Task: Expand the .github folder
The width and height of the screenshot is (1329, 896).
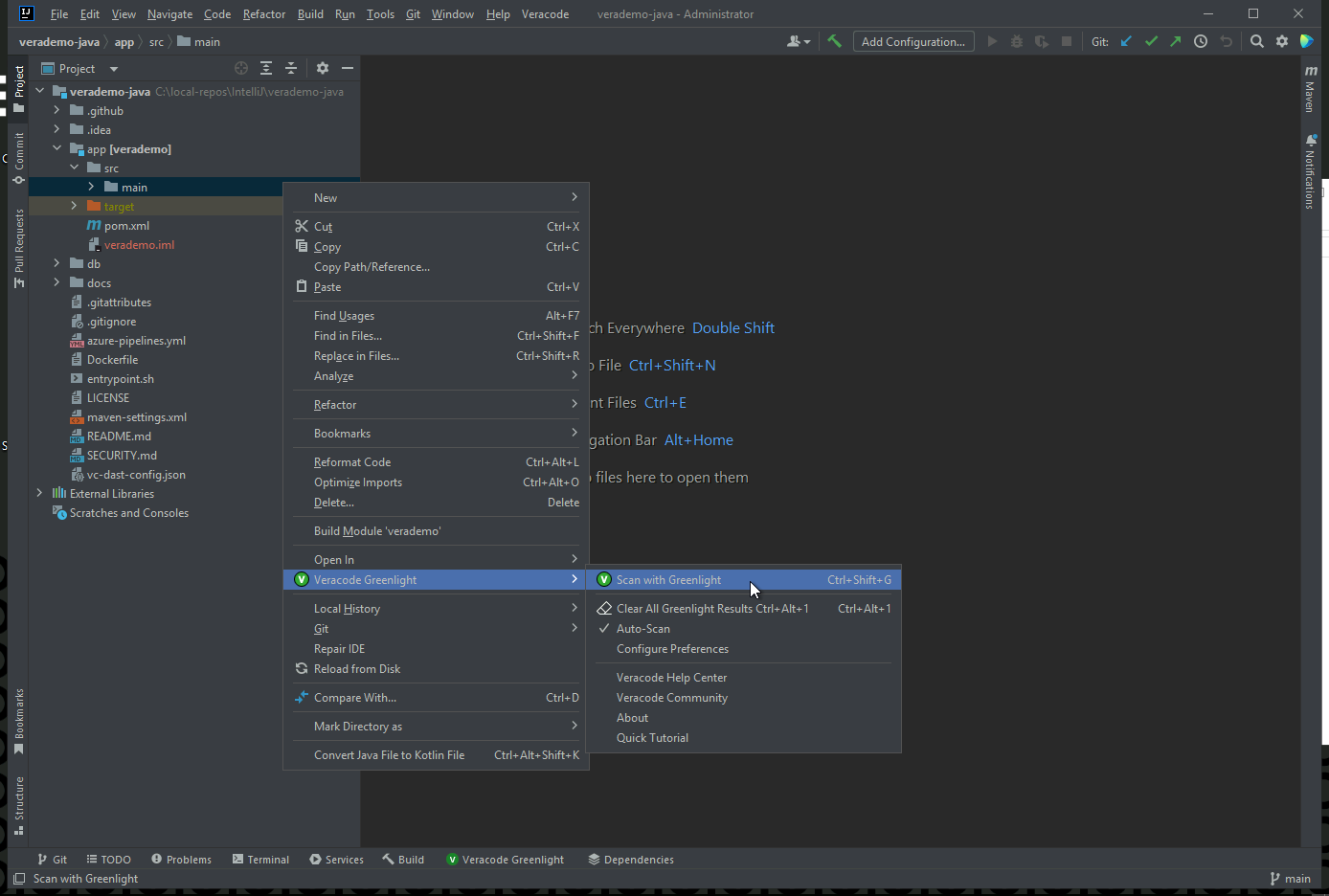Action: pos(56,110)
